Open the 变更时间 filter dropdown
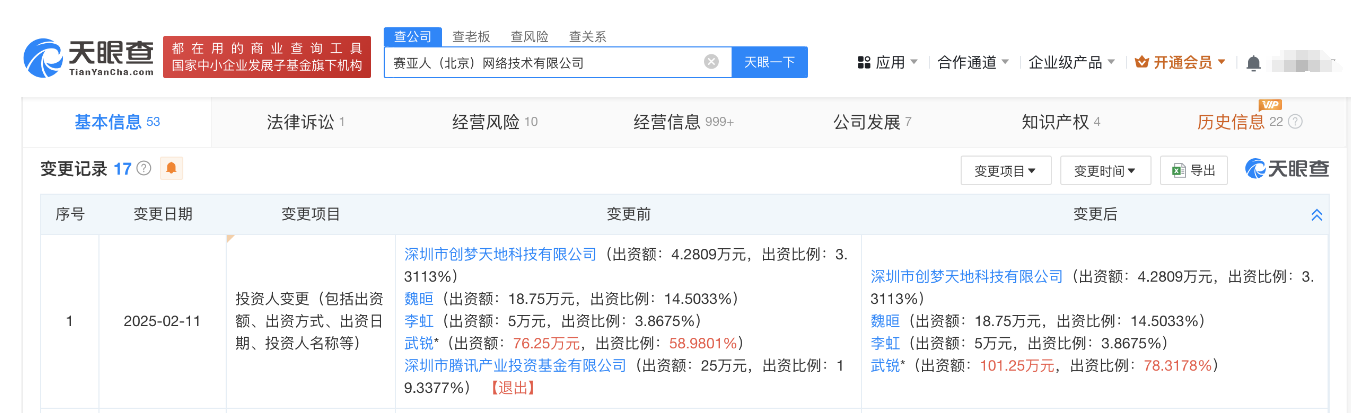Image resolution: width=1351 pixels, height=414 pixels. click(x=1105, y=171)
